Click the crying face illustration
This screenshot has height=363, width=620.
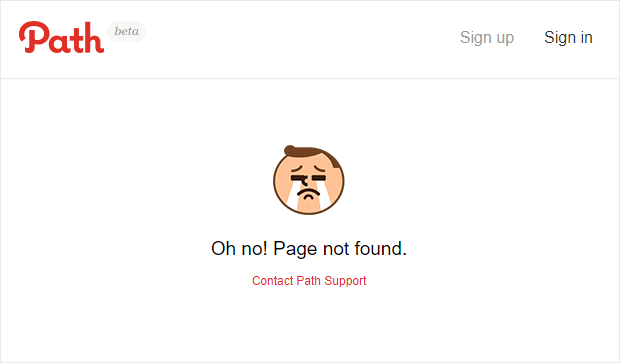(x=308, y=180)
